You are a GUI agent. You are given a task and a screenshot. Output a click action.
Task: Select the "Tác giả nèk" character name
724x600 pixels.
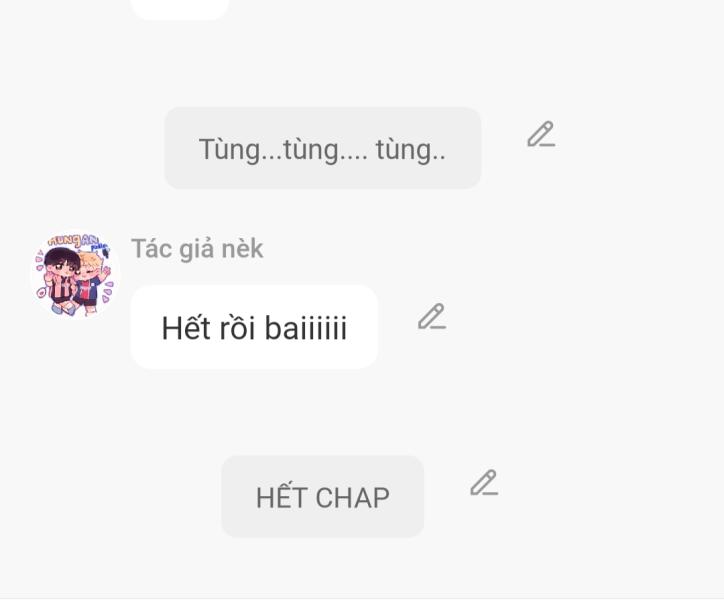coord(197,249)
